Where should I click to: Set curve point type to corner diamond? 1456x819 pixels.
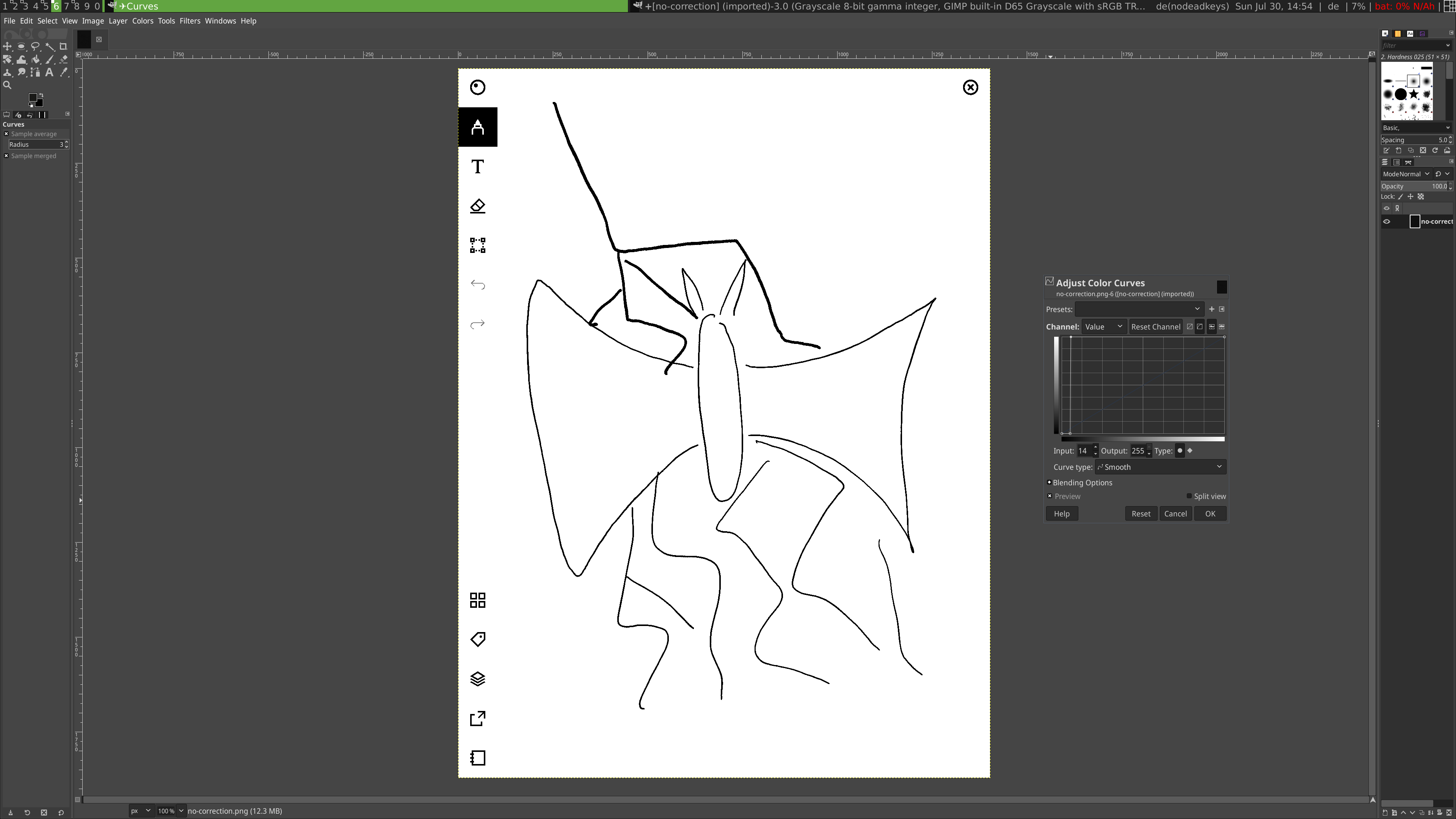tap(1190, 451)
